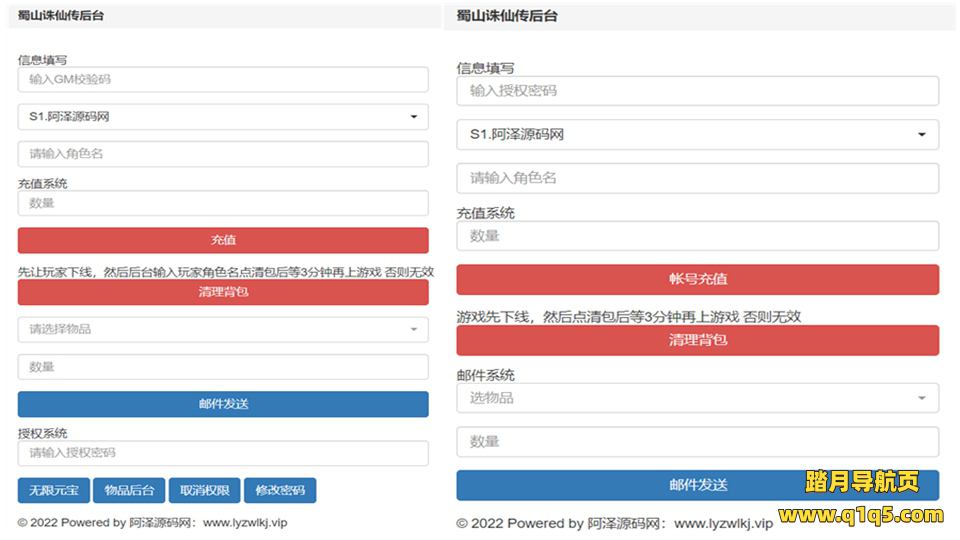
Task: Focus the 请输入授权密码 field under 授权系统
Action: tap(222, 453)
